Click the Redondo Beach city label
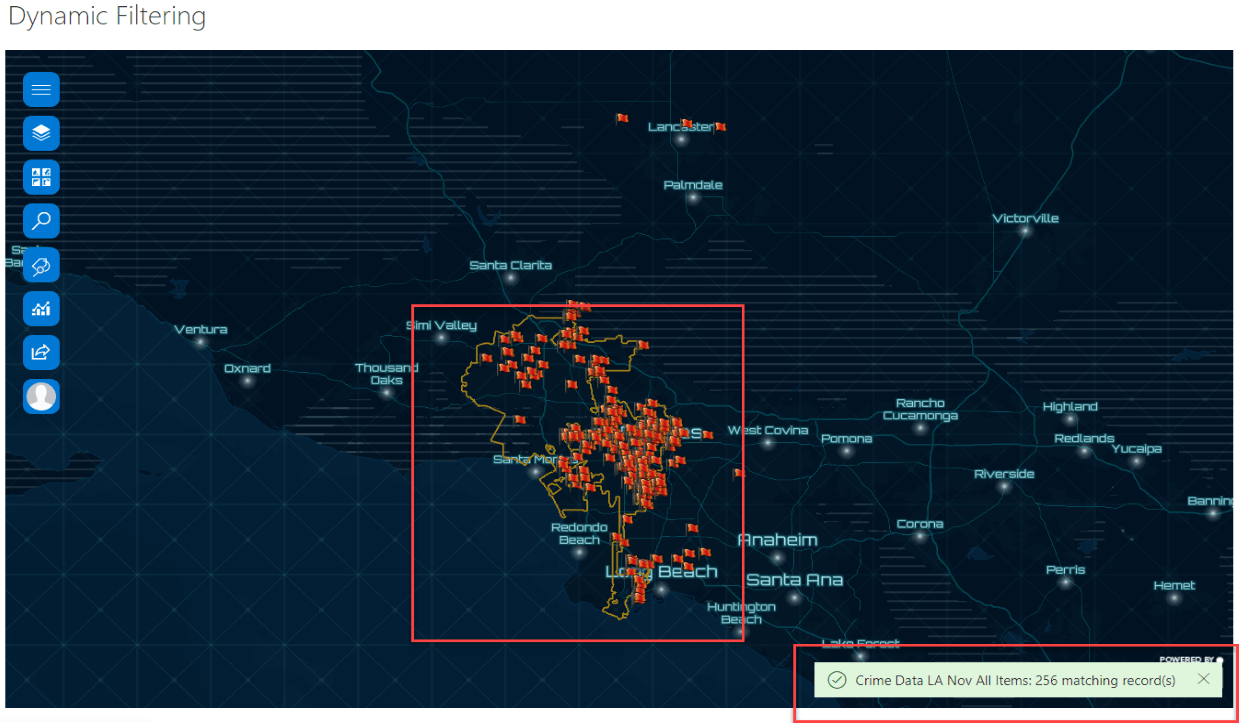This screenshot has width=1239, height=723. 579,534
